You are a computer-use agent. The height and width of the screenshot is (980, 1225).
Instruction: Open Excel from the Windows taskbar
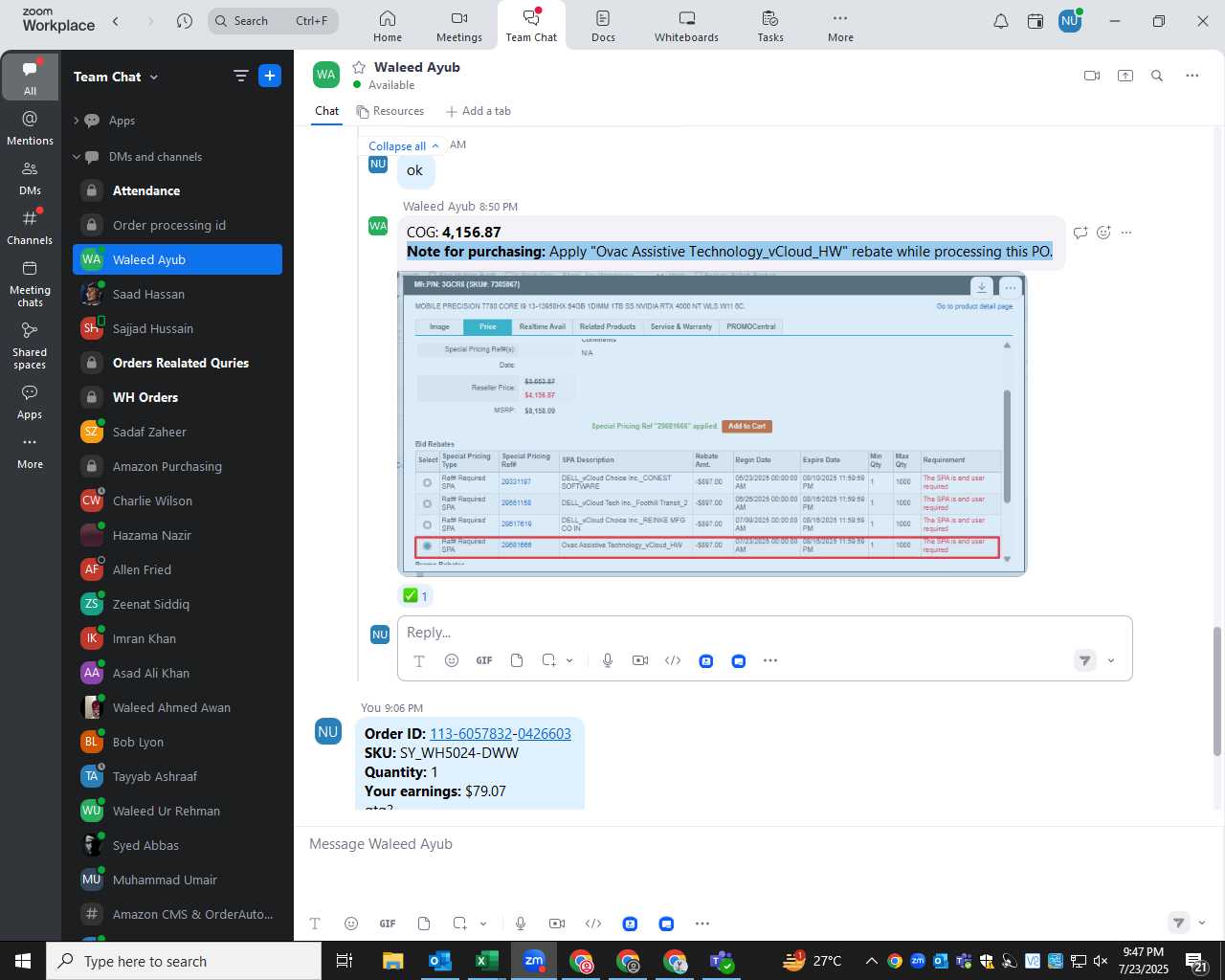[x=487, y=961]
